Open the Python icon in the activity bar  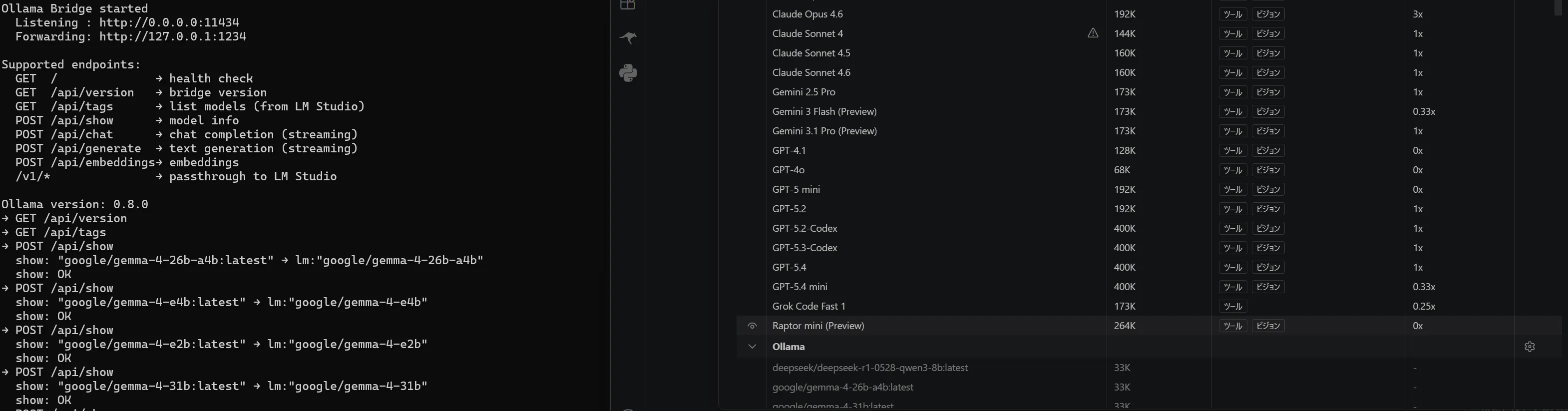628,73
